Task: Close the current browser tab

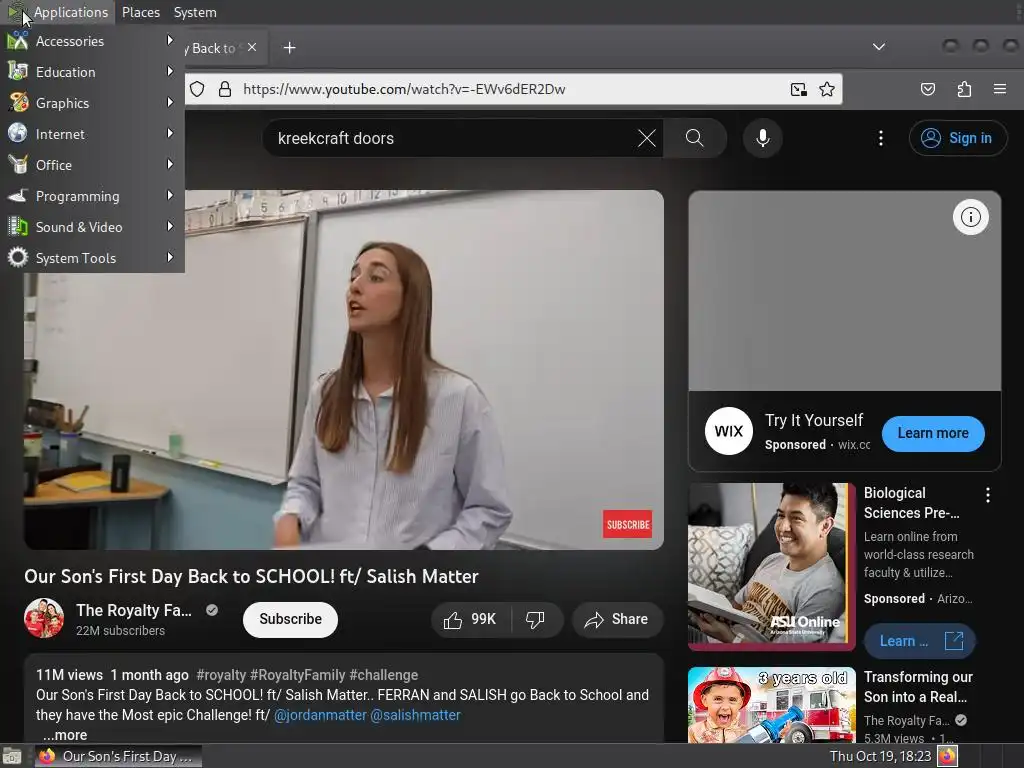Action: [x=252, y=47]
